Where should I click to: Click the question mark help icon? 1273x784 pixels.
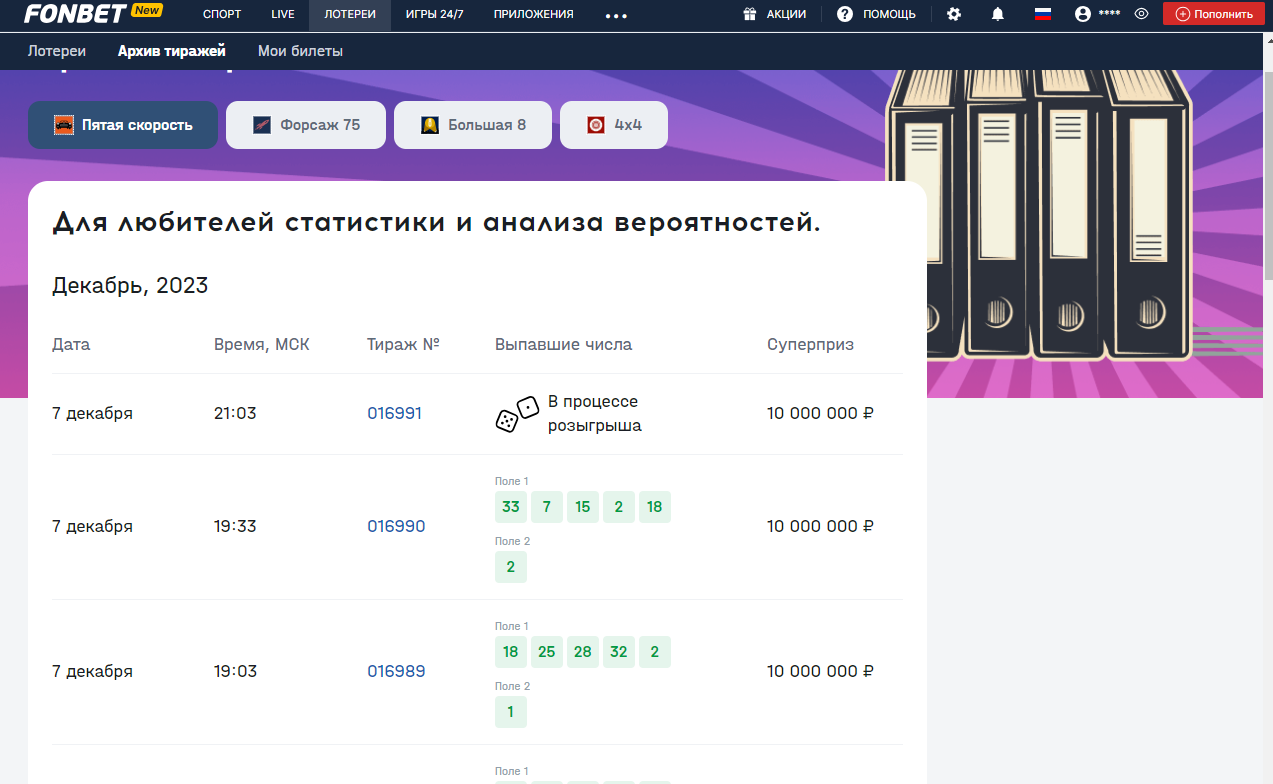click(845, 14)
